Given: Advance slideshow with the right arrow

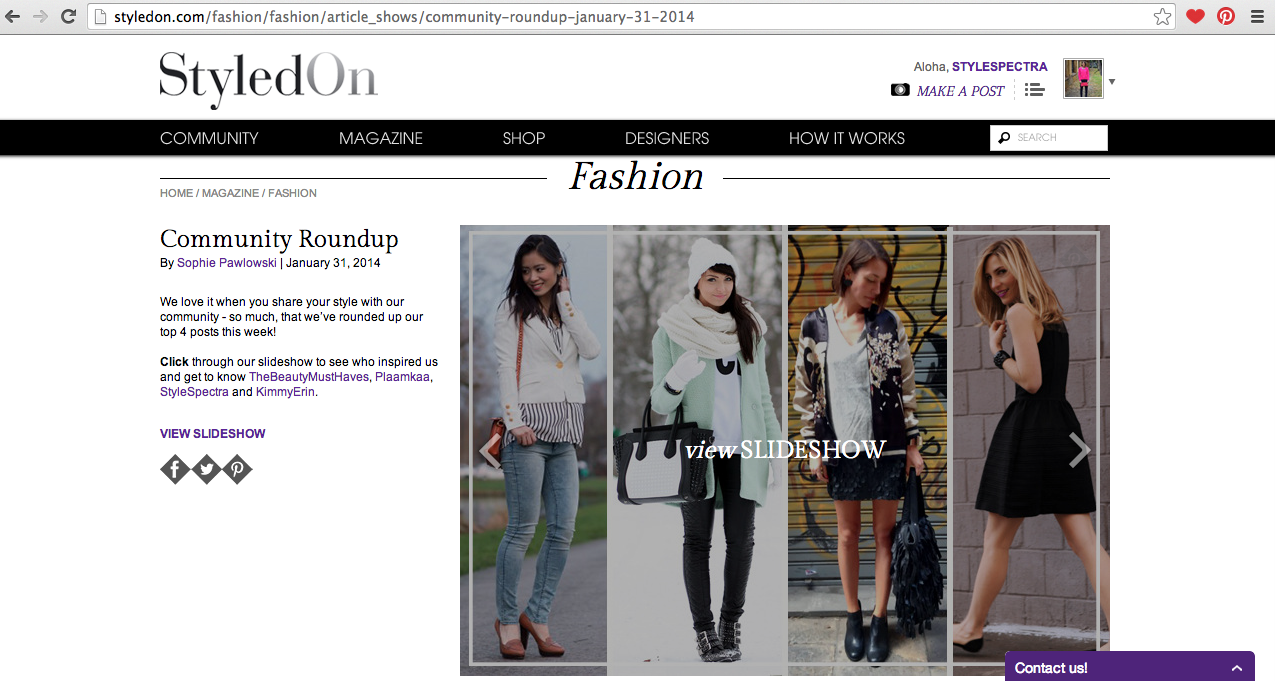Looking at the screenshot, I should coord(1079,450).
